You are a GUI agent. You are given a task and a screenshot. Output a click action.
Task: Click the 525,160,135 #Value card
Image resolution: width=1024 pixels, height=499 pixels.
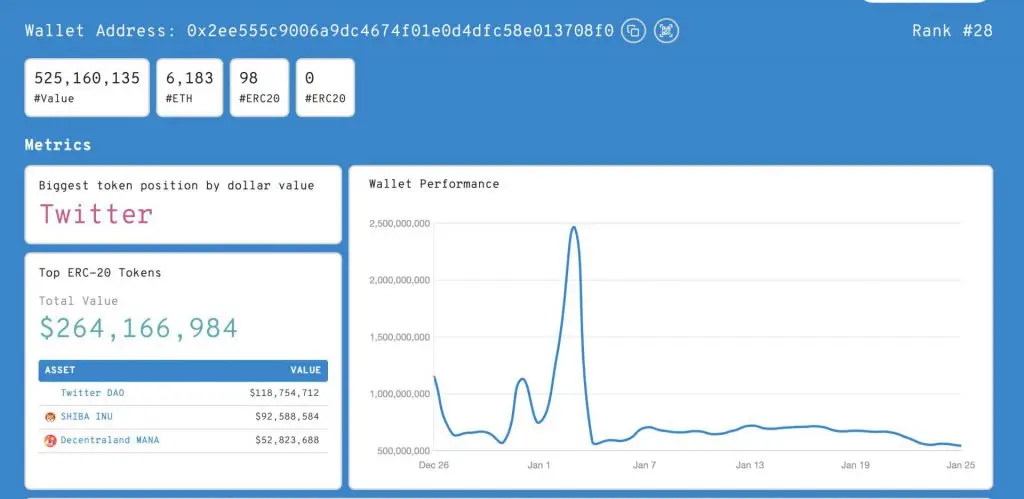[87, 88]
